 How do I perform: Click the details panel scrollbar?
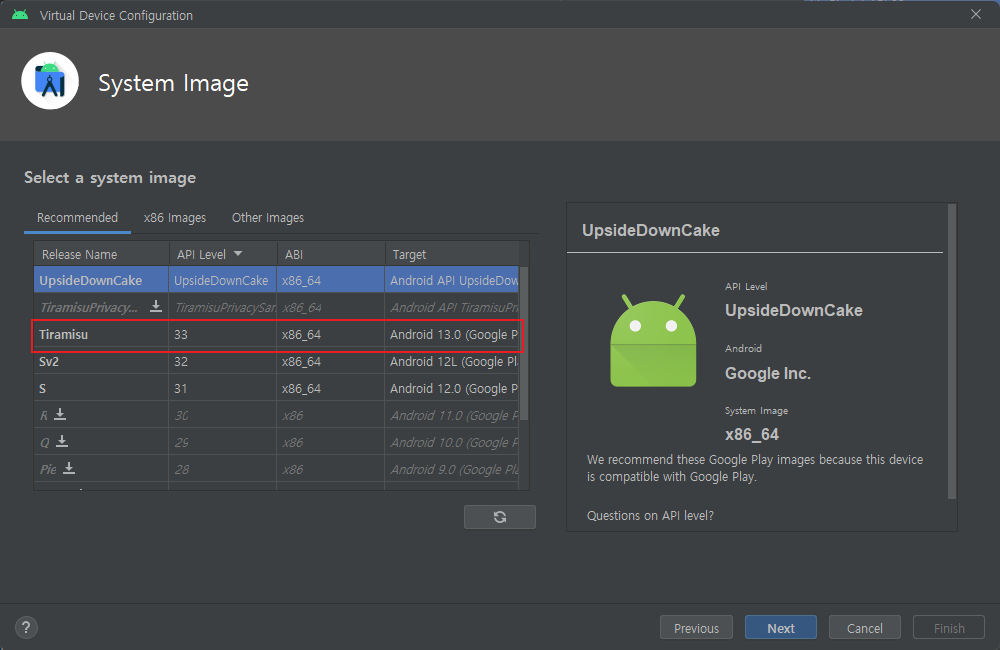(952, 351)
